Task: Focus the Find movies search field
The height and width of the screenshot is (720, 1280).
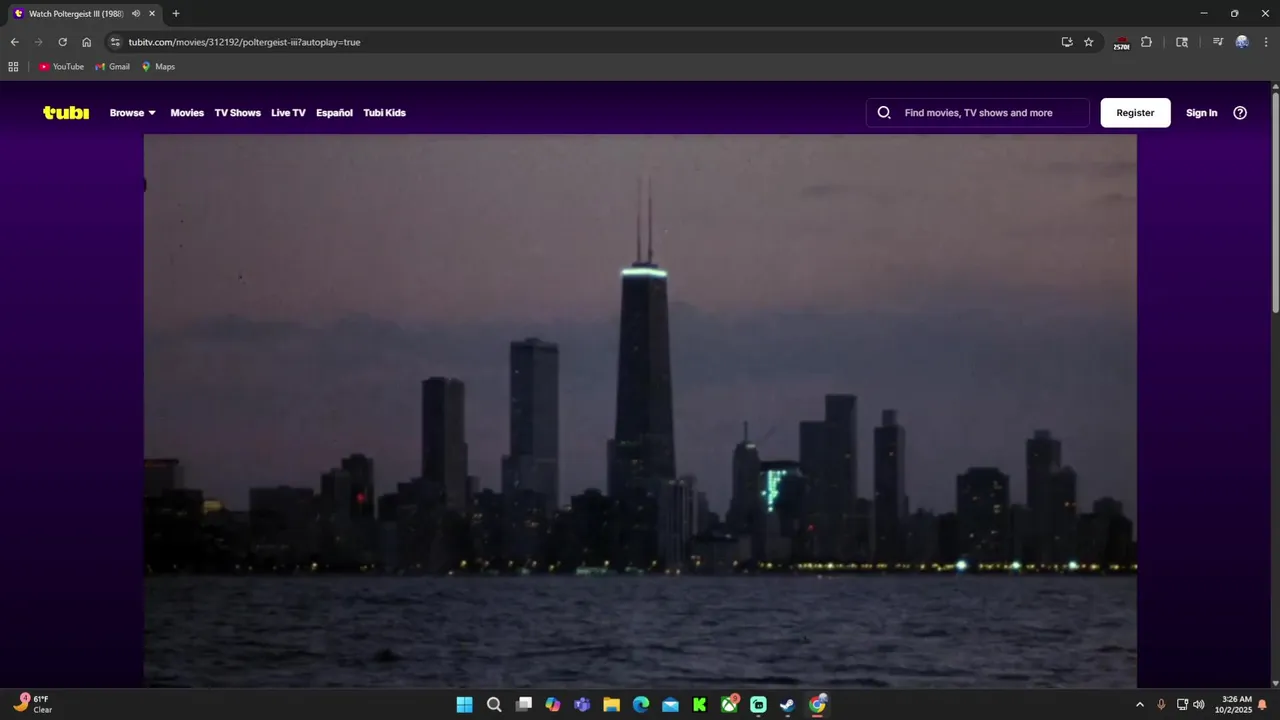Action: click(978, 113)
